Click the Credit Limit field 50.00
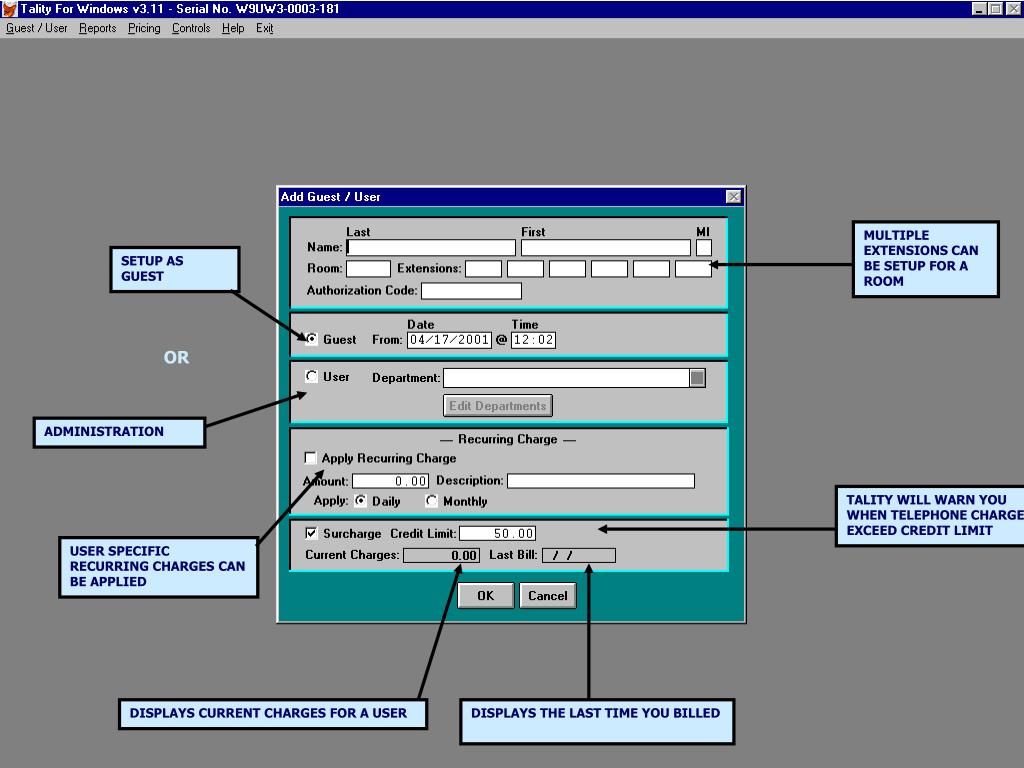This screenshot has width=1024, height=768. 498,534
